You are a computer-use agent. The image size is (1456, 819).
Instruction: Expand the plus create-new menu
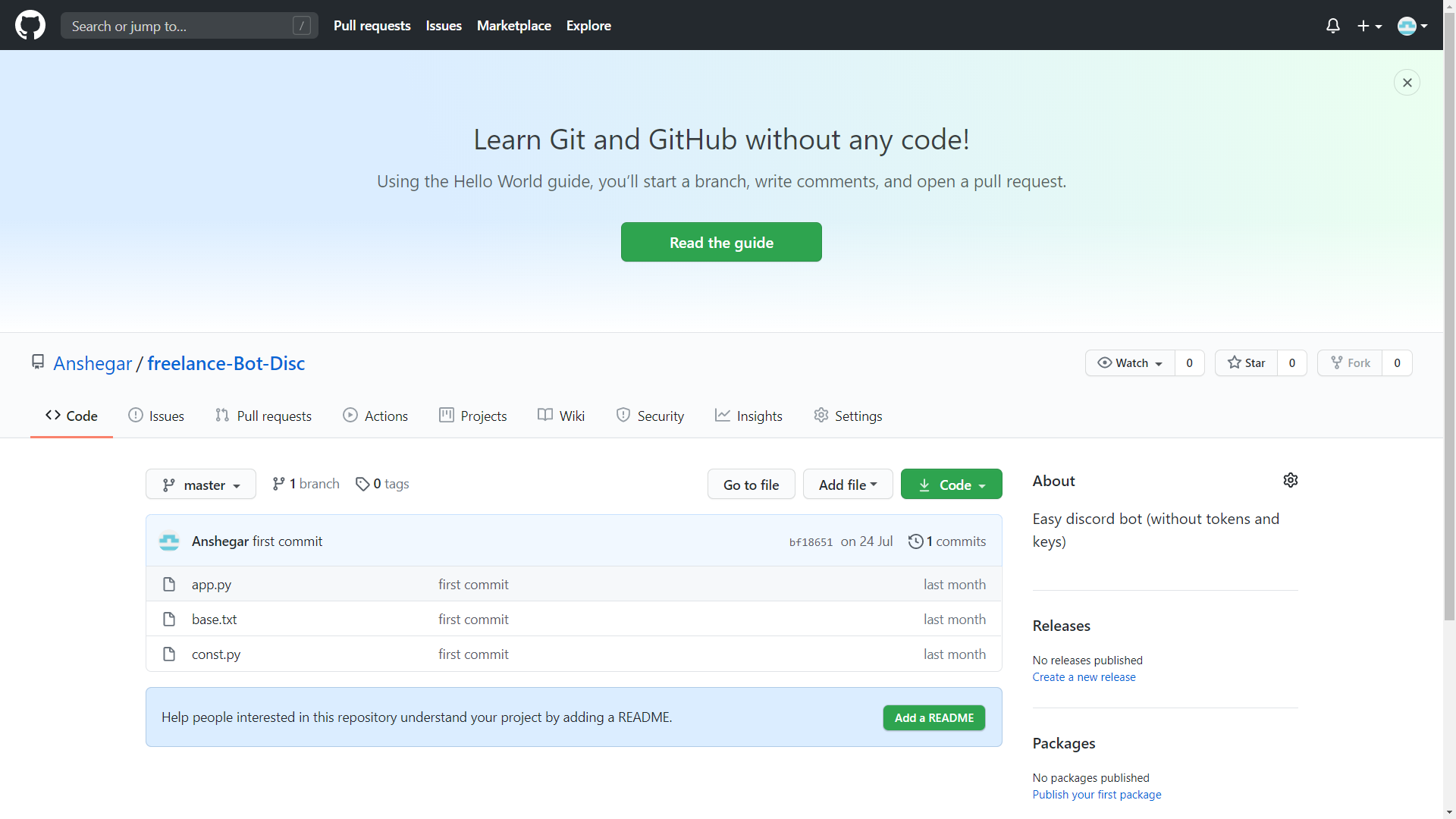(x=1370, y=26)
